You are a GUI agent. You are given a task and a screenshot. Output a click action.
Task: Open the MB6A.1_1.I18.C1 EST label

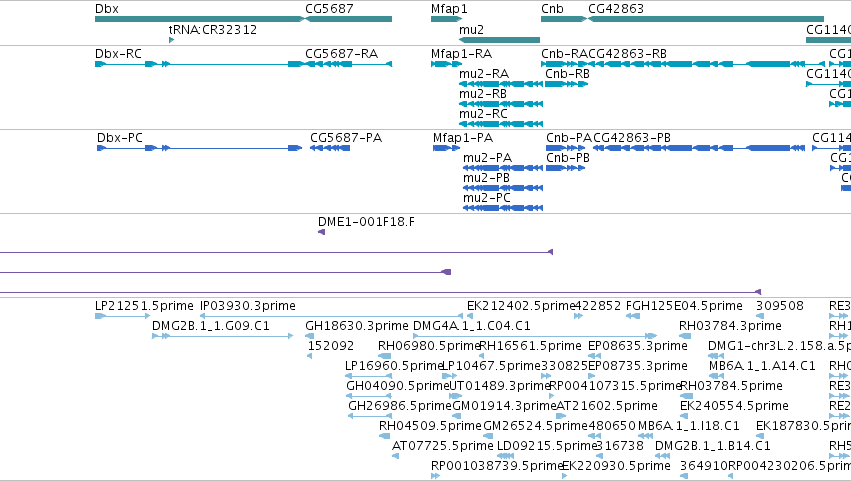[689, 427]
